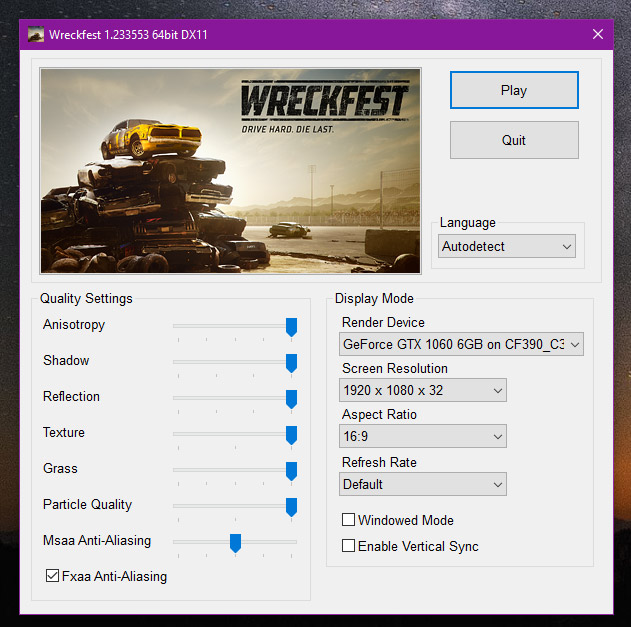Click the Display Mode group label
This screenshot has height=627, width=631.
click(x=374, y=299)
